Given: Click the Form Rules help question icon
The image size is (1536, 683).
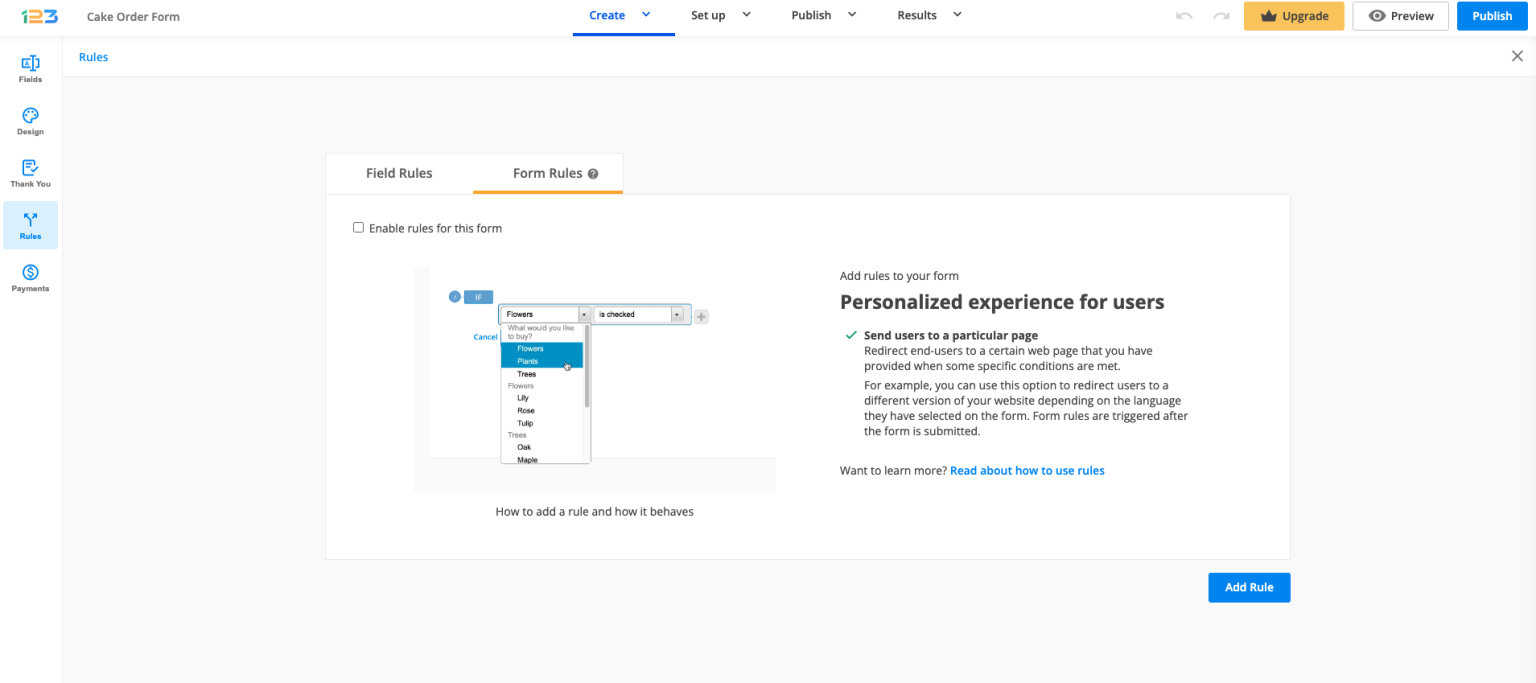Looking at the screenshot, I should (593, 174).
